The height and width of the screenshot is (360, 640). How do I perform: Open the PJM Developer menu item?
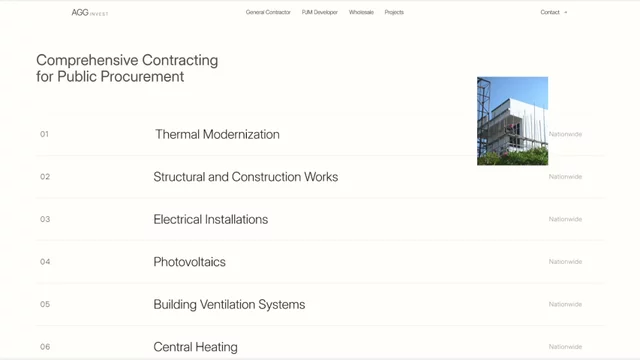[320, 12]
